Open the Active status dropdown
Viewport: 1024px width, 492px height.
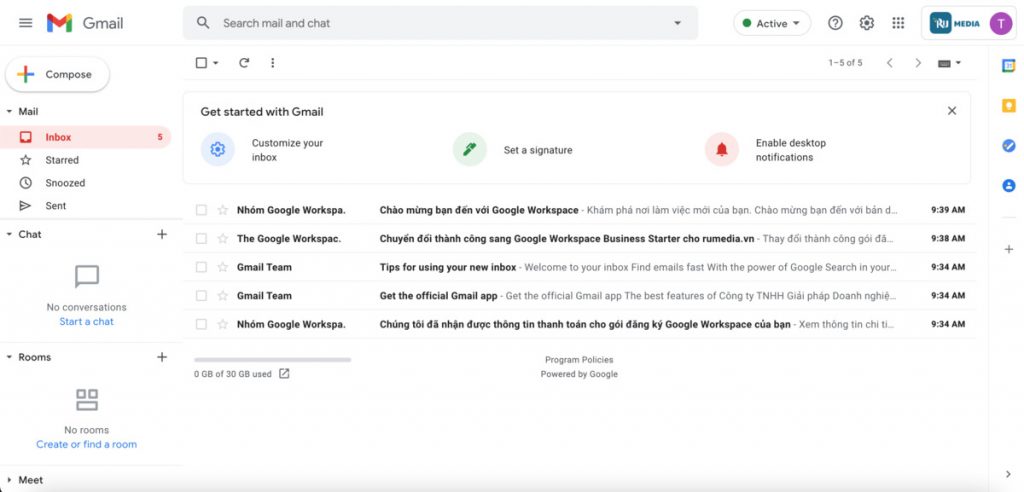pos(772,23)
